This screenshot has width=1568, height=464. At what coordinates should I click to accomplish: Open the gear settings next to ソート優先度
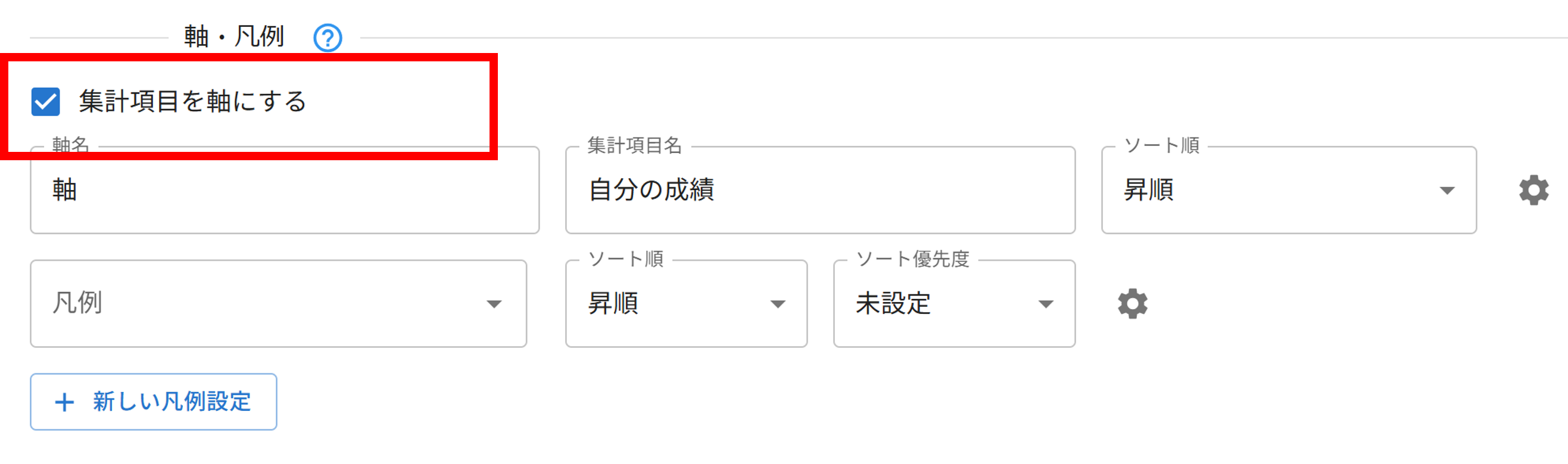(x=1132, y=303)
